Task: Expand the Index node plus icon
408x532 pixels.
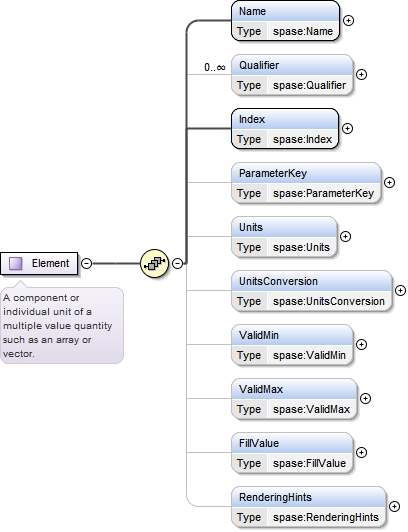Action: point(347,129)
